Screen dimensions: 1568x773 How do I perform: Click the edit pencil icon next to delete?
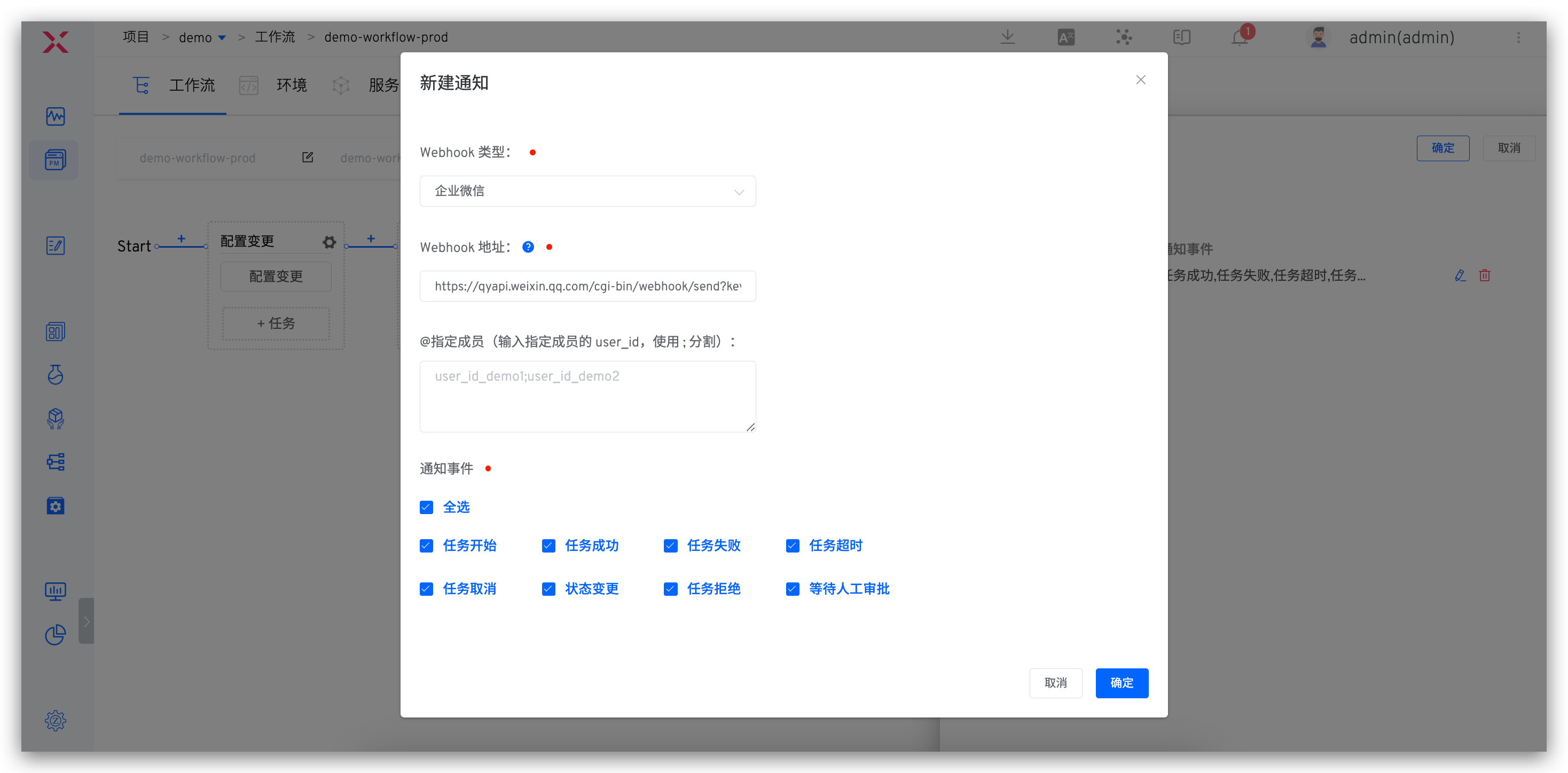(x=1460, y=275)
